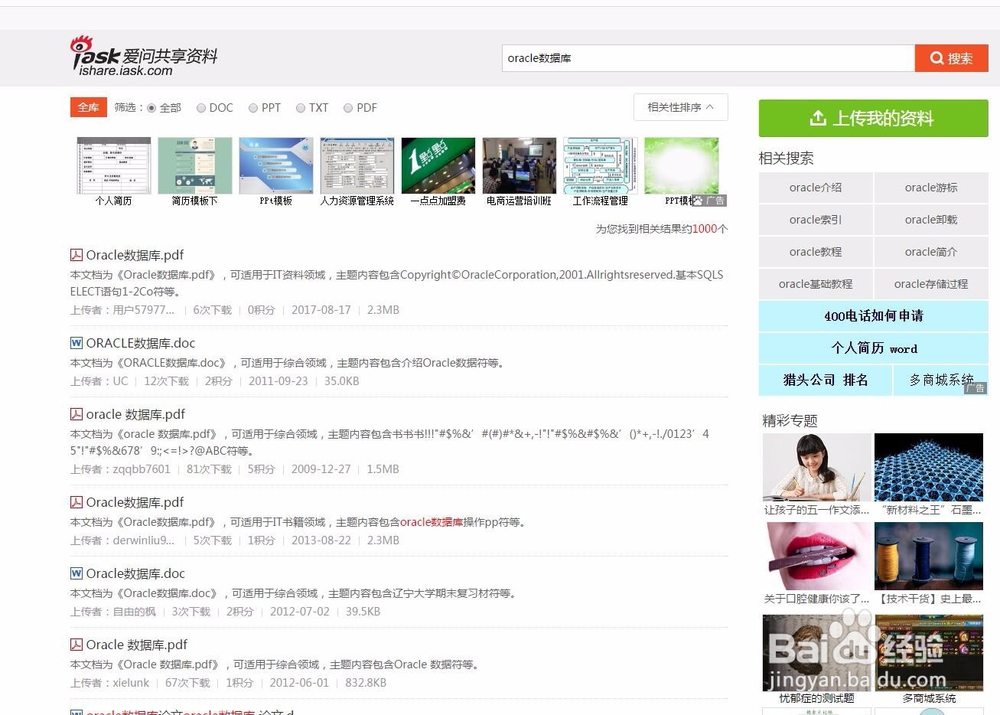The height and width of the screenshot is (715, 1000).
Task: Click the 400电话如何申请 promoted link
Action: tap(872, 316)
